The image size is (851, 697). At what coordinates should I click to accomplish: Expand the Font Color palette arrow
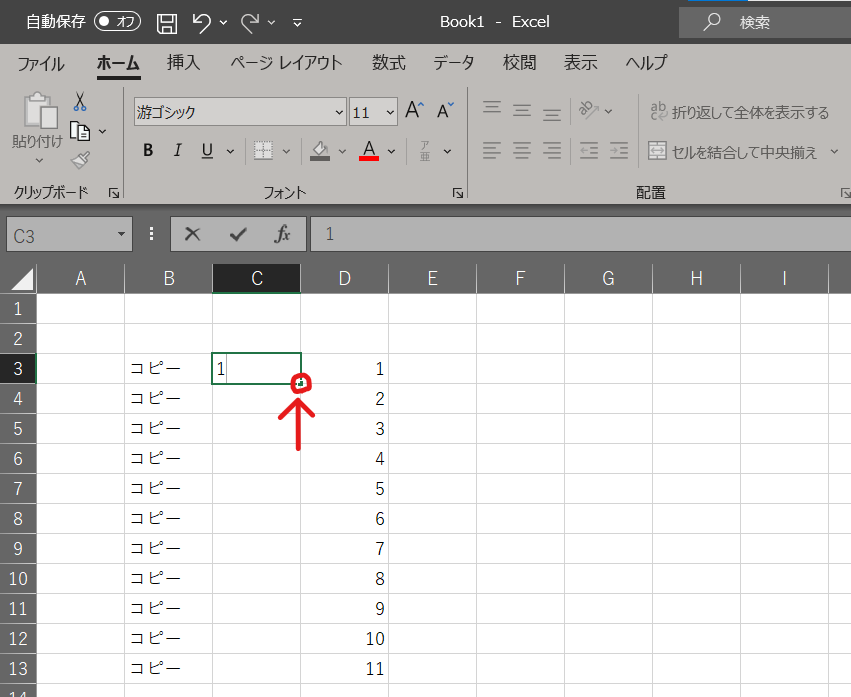click(392, 151)
